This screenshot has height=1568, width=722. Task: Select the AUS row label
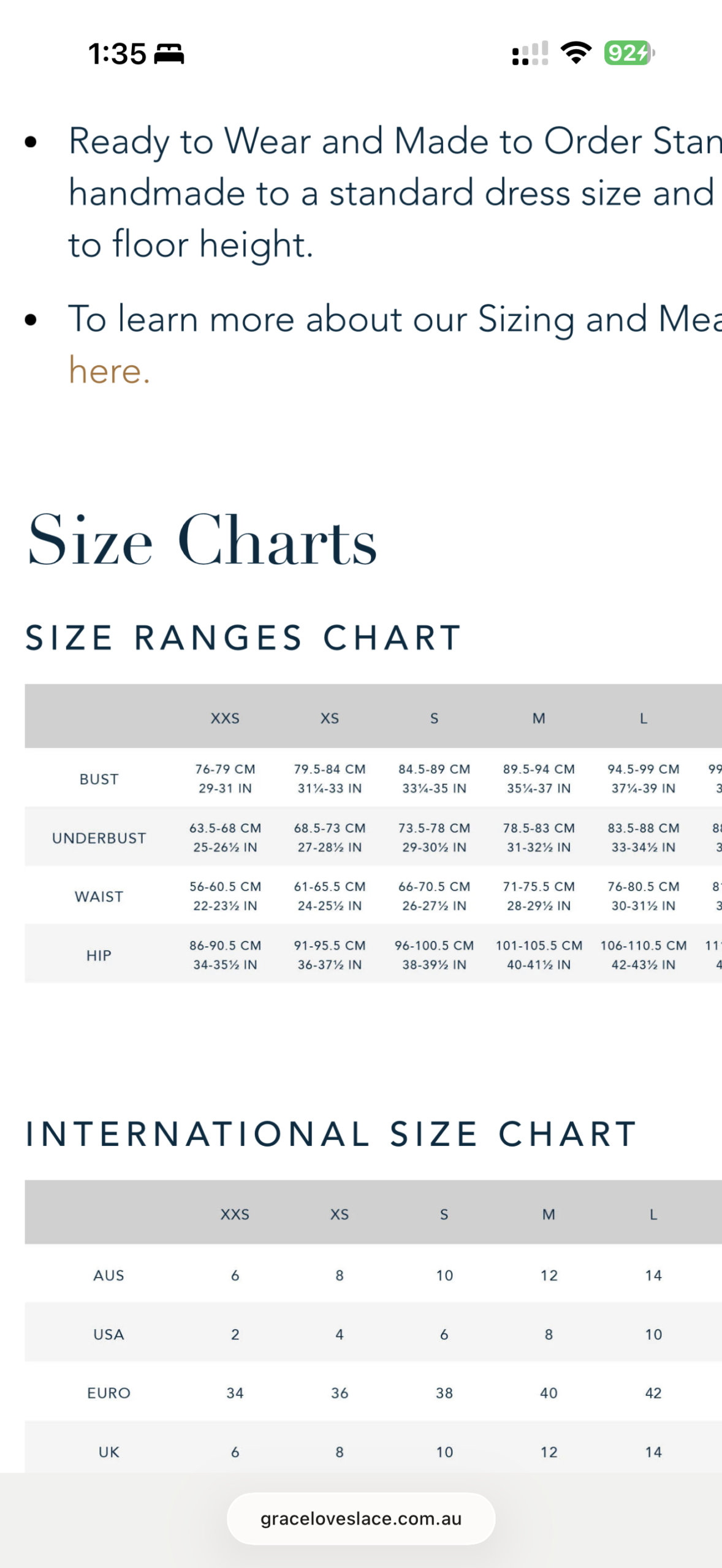pos(108,1275)
